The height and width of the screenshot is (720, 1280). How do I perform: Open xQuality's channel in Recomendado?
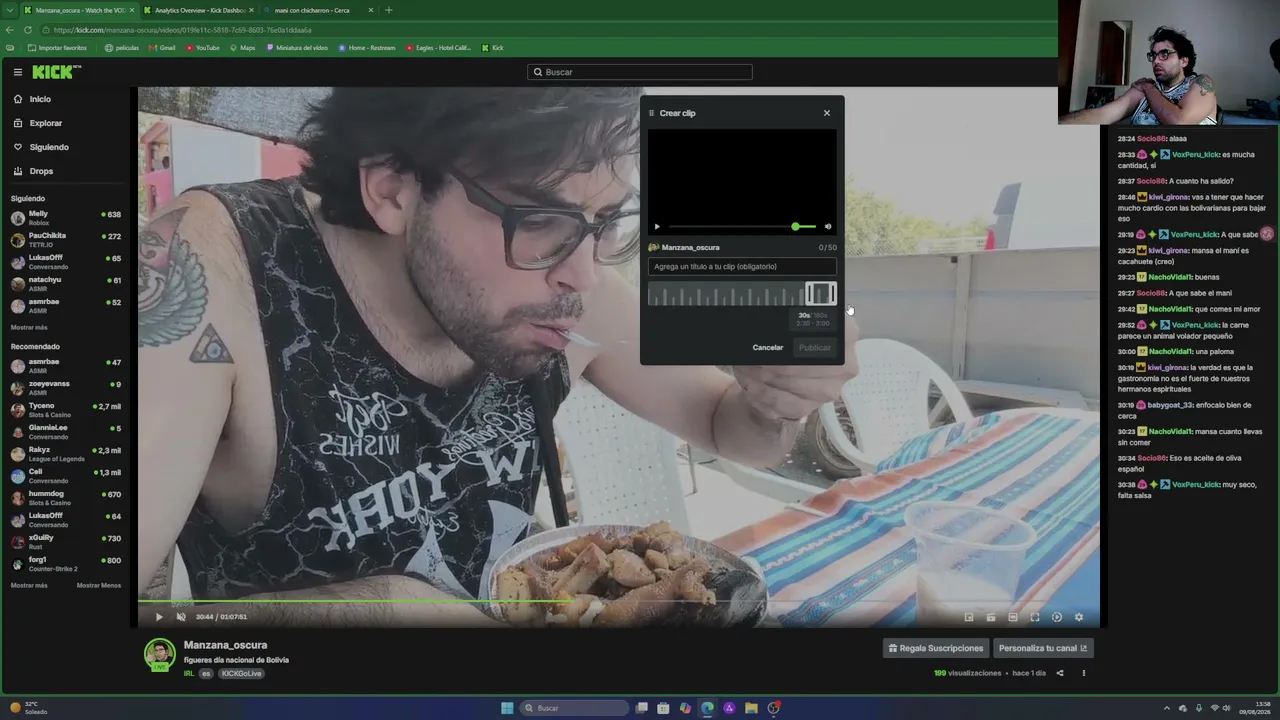tap(66, 541)
